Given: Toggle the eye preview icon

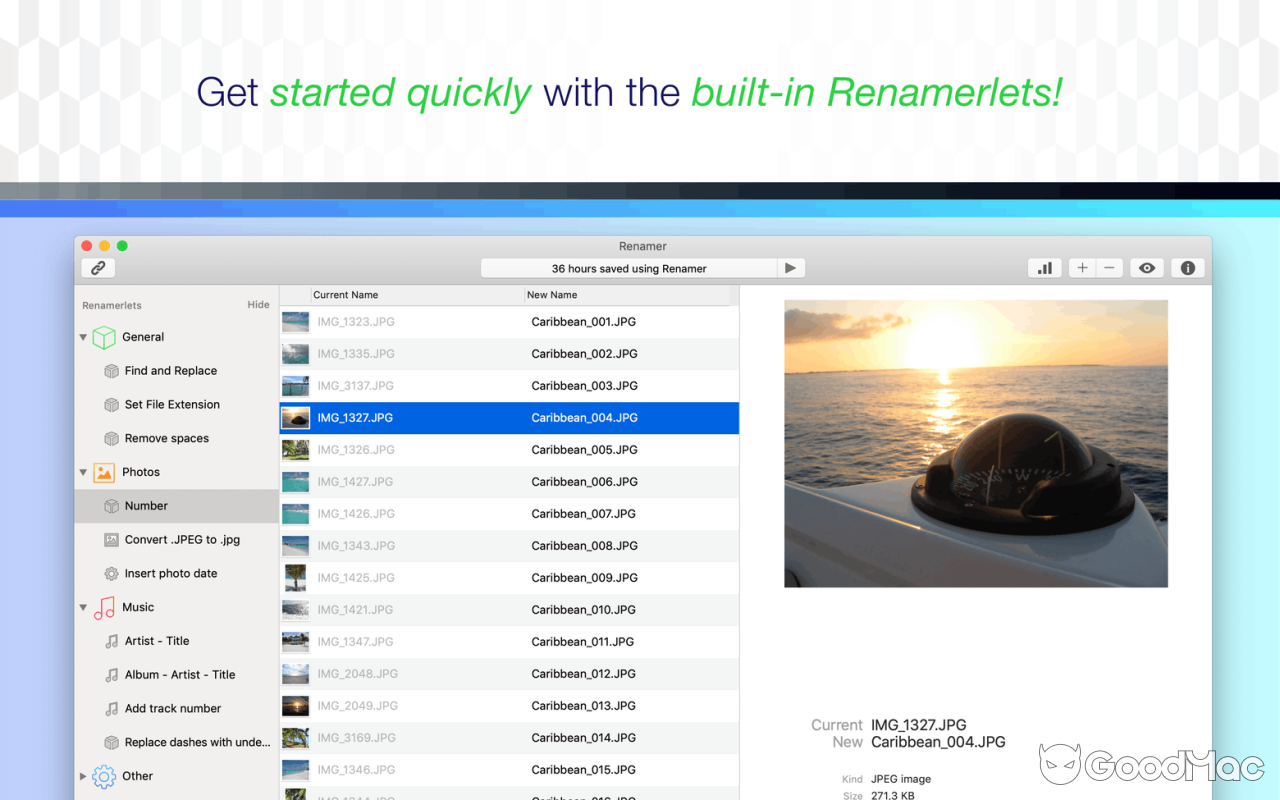Looking at the screenshot, I should click(x=1146, y=267).
